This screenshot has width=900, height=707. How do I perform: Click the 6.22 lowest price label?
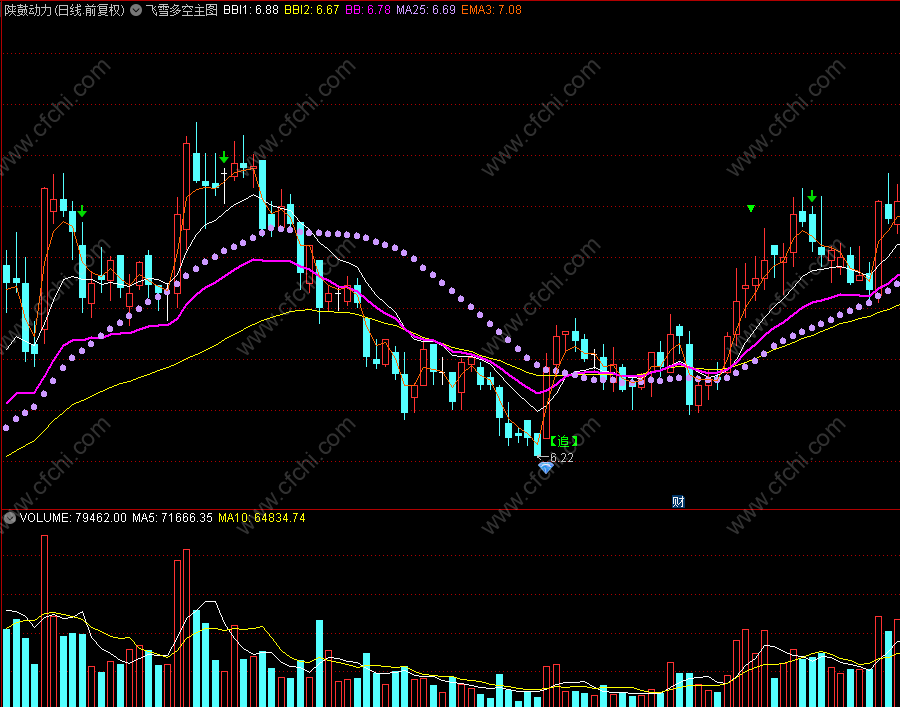[561, 457]
